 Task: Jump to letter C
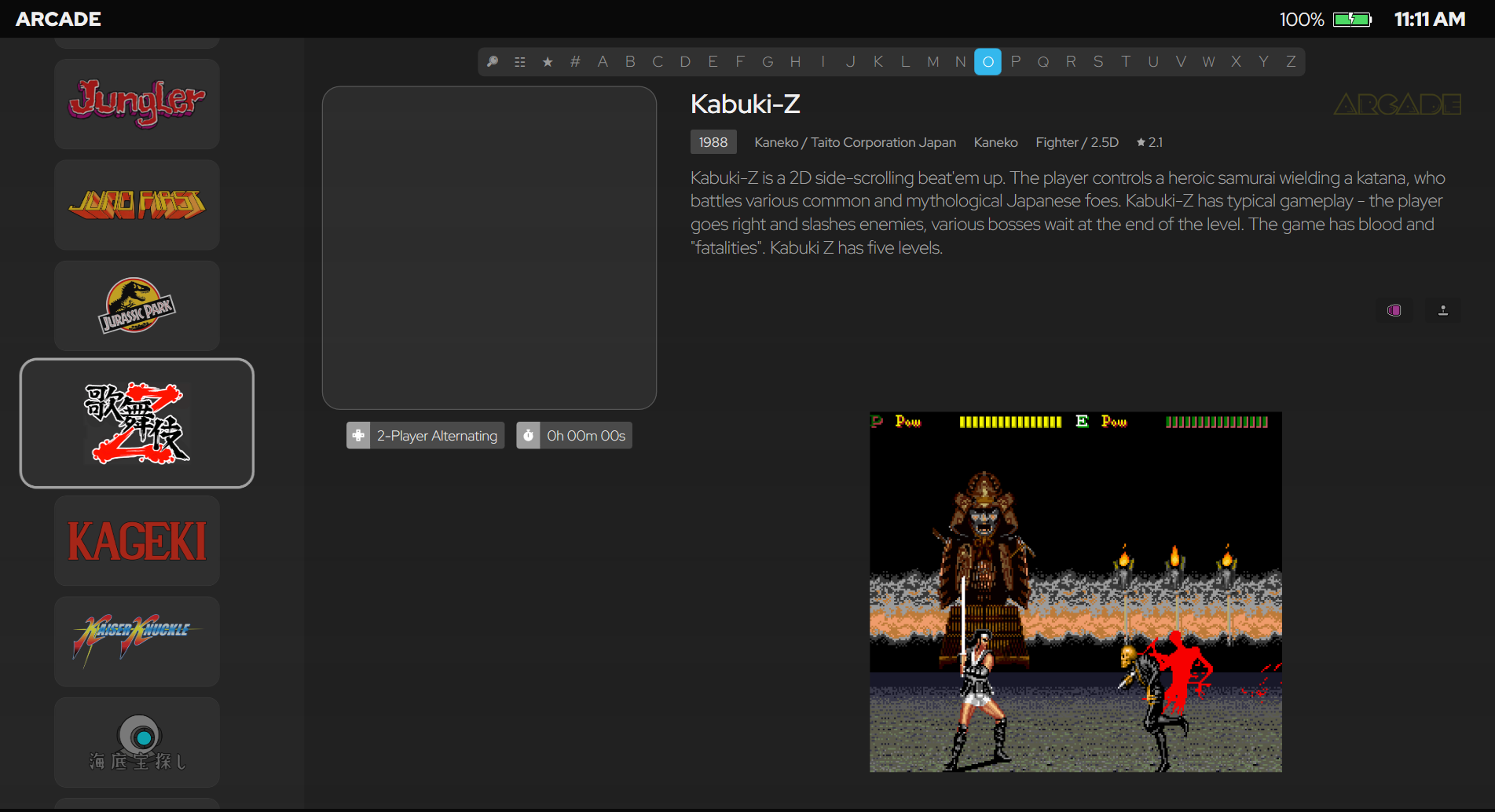click(x=658, y=62)
